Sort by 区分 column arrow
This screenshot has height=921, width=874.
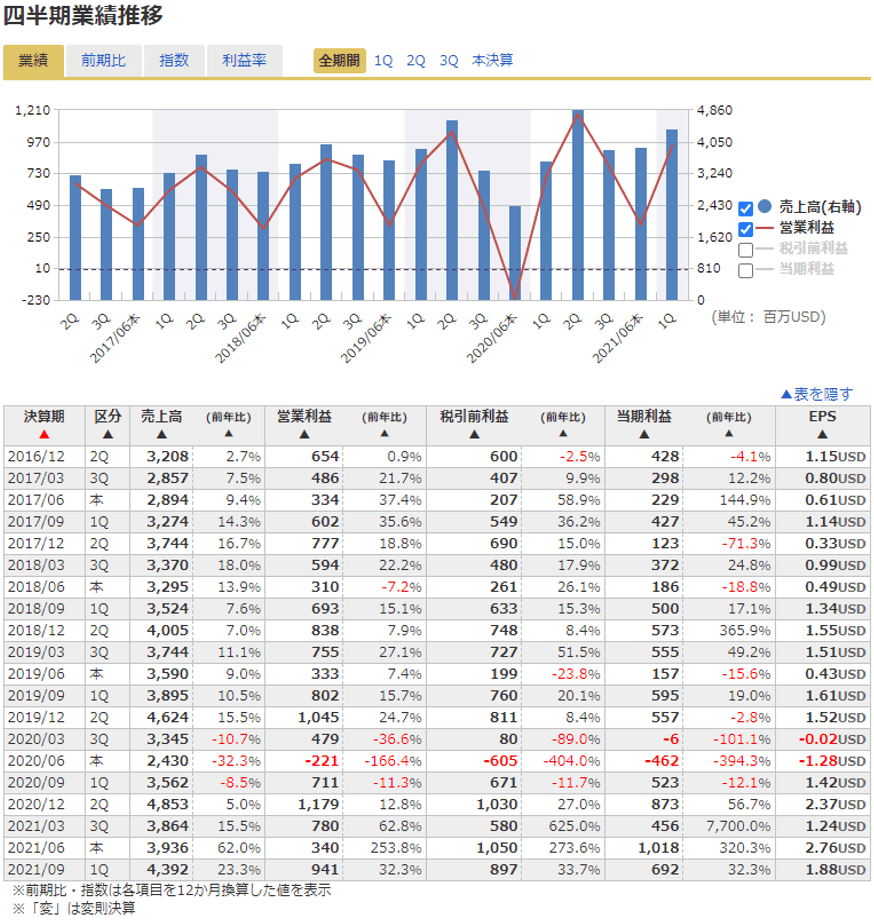tap(107, 435)
